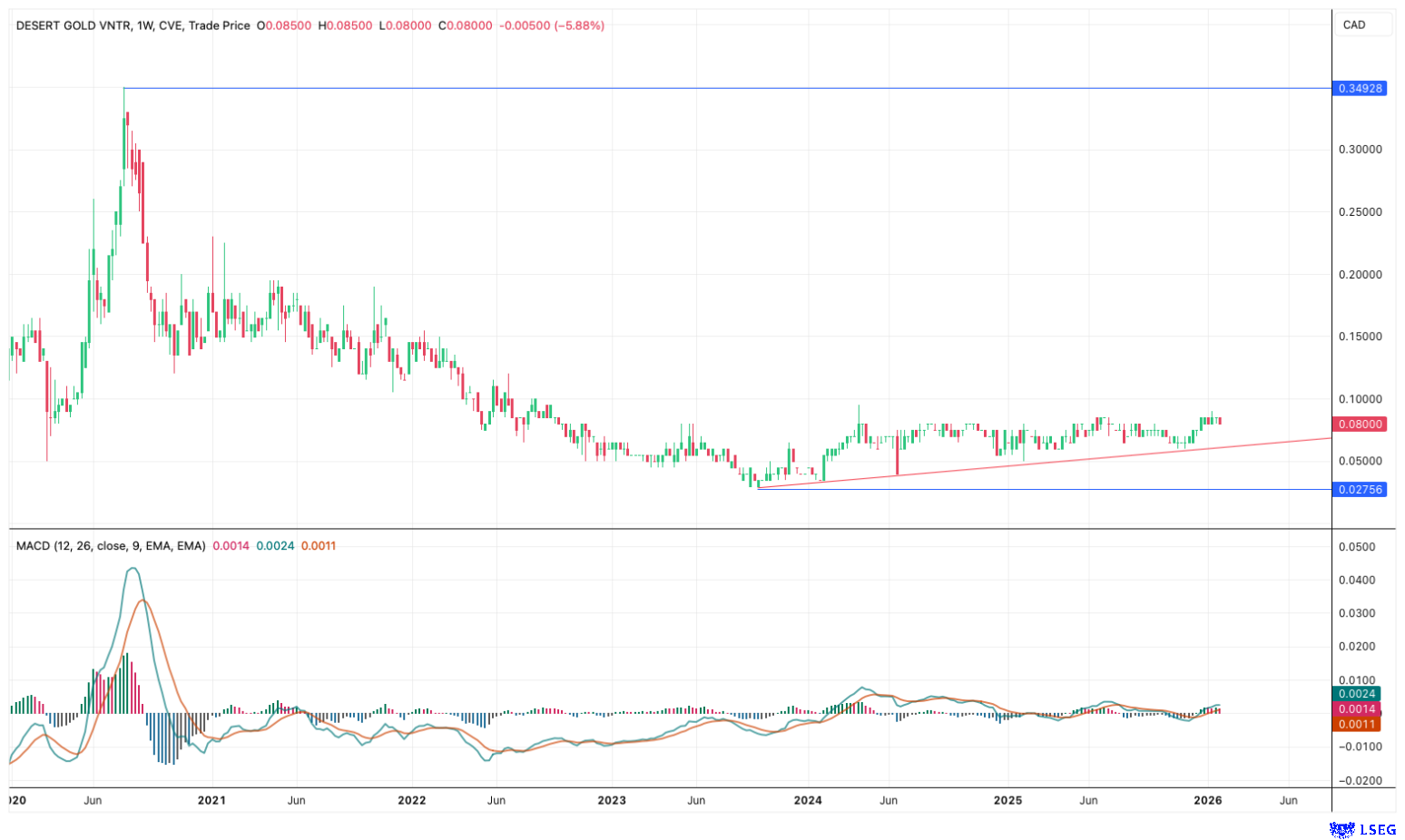Open MACD (12, 26, close, 9, EMA, EMA) settings
1405x840 pixels.
pyautogui.click(x=111, y=546)
